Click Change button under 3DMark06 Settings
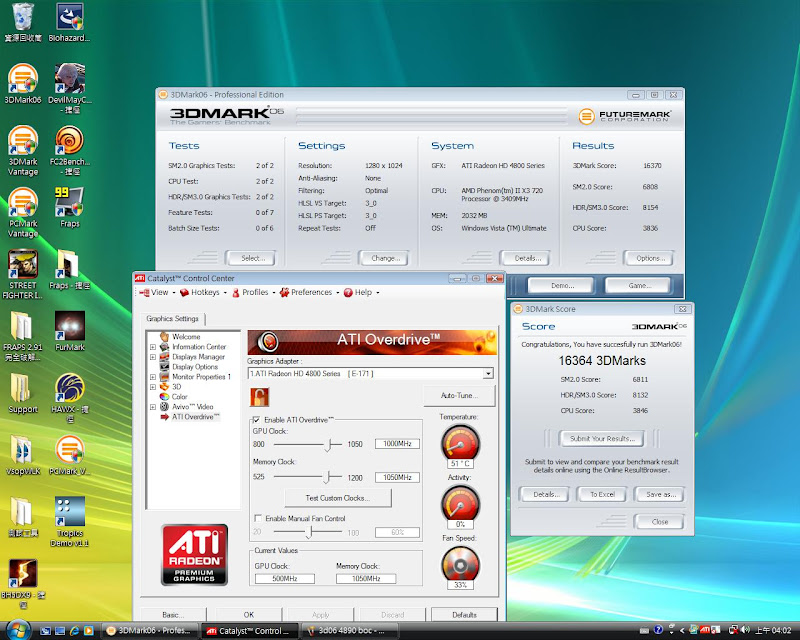 [384, 258]
